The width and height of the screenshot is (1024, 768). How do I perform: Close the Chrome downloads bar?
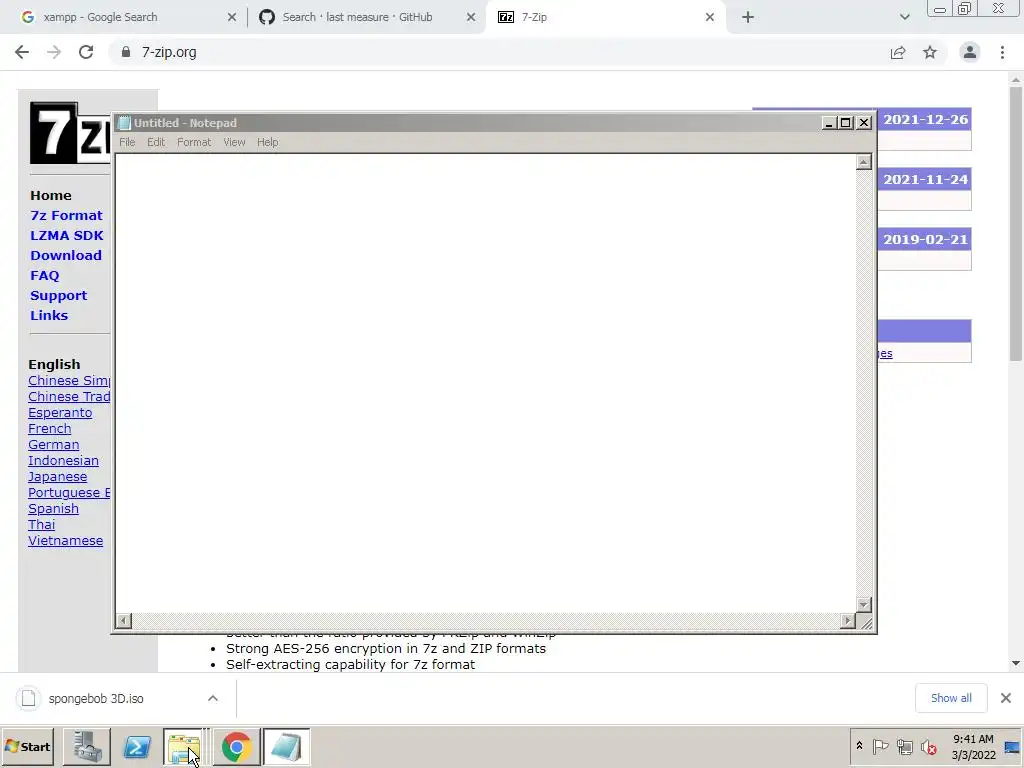click(1006, 698)
